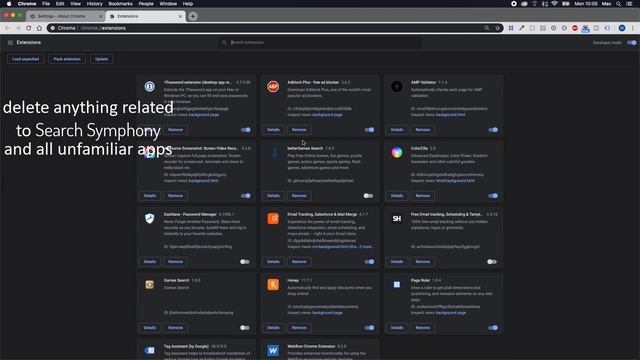Click the Dashlane shield icon
Viewport: 640px width, 360px height.
149,218
